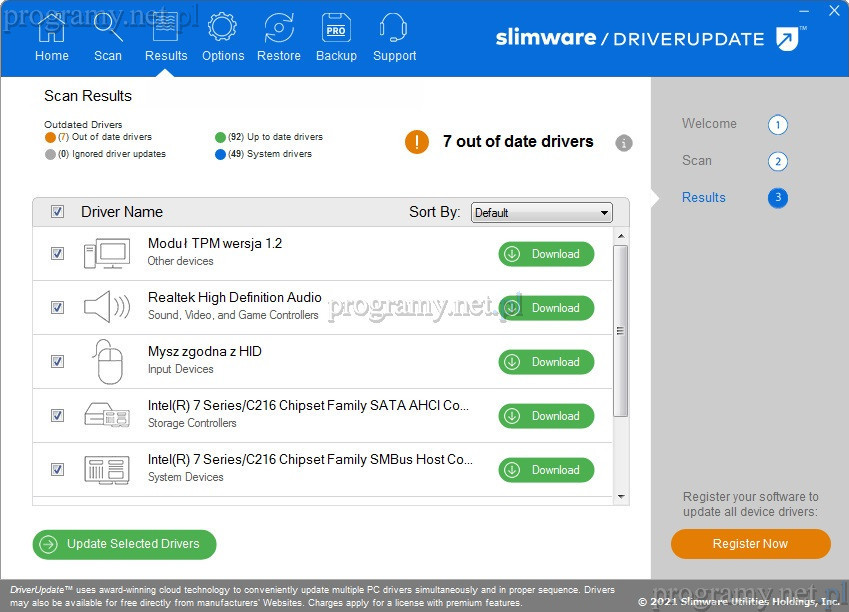The width and height of the screenshot is (849, 612).
Task: Toggle select-all checkbox next to Driver Name
Action: 58,212
